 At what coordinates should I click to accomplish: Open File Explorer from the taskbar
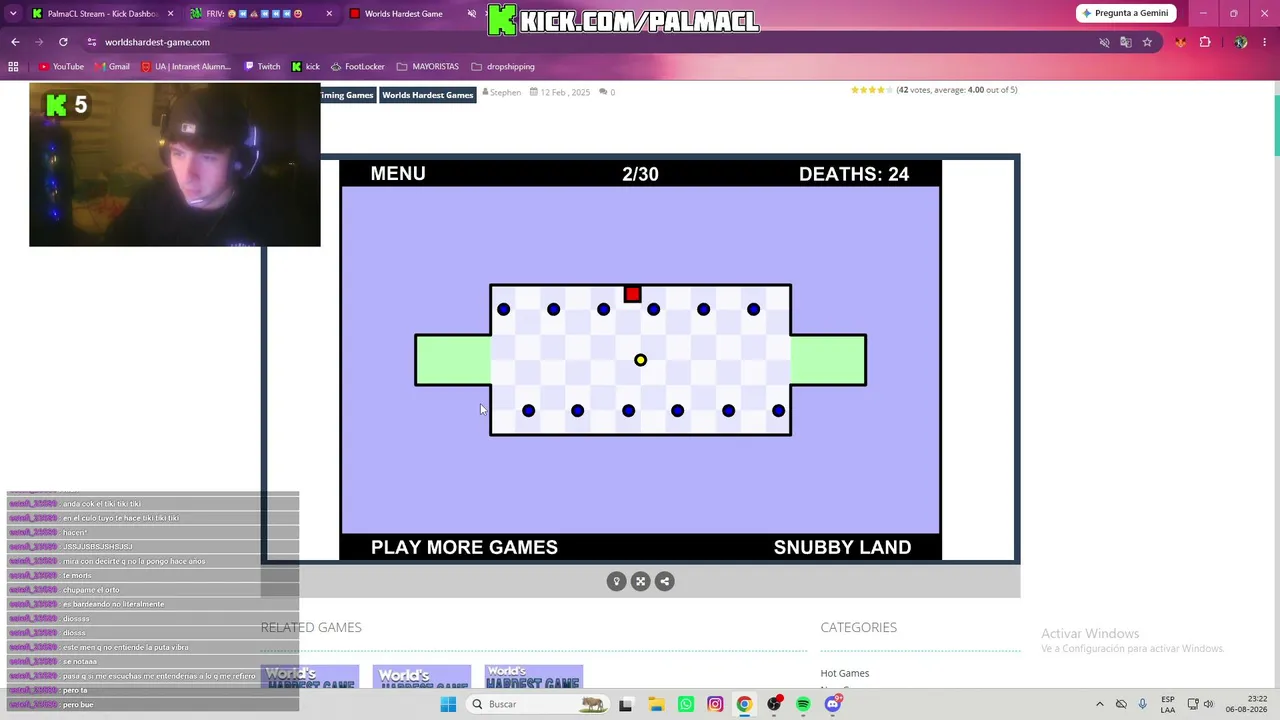[656, 704]
